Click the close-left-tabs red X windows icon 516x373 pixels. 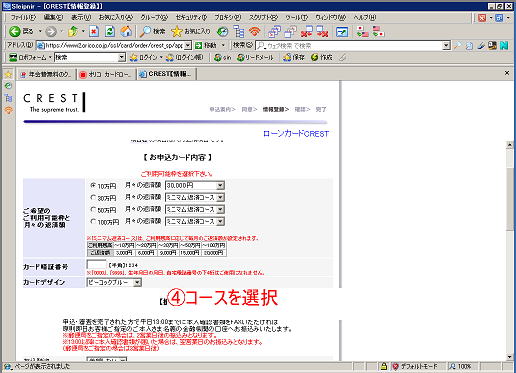click(x=307, y=32)
